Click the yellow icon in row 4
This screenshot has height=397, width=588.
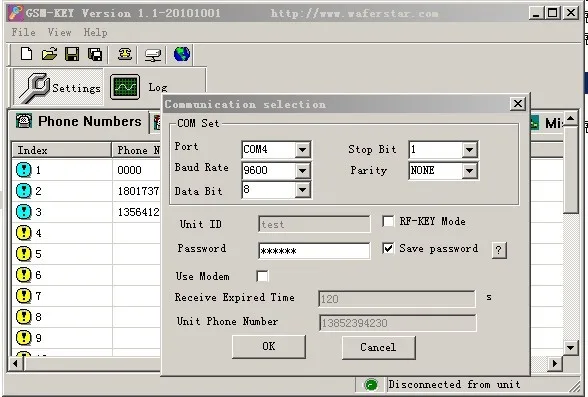tap(24, 233)
